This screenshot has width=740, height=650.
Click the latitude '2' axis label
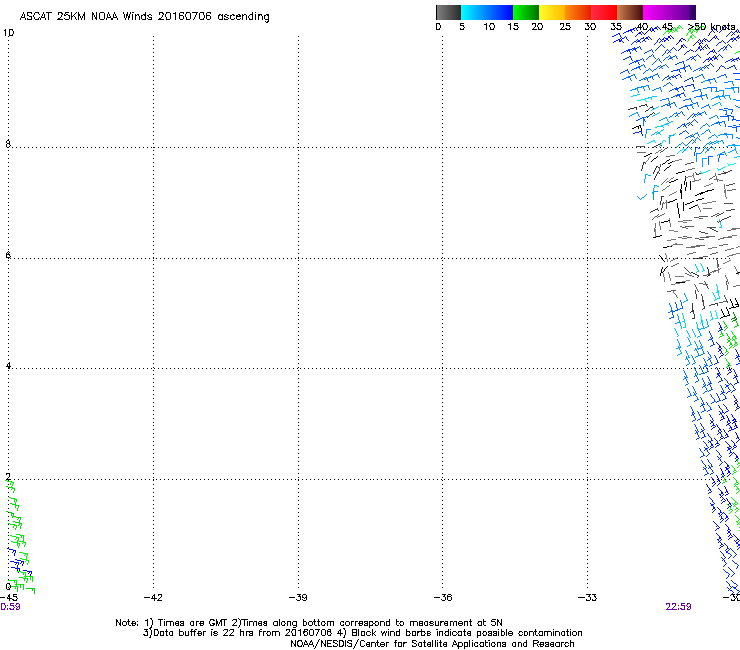point(8,477)
